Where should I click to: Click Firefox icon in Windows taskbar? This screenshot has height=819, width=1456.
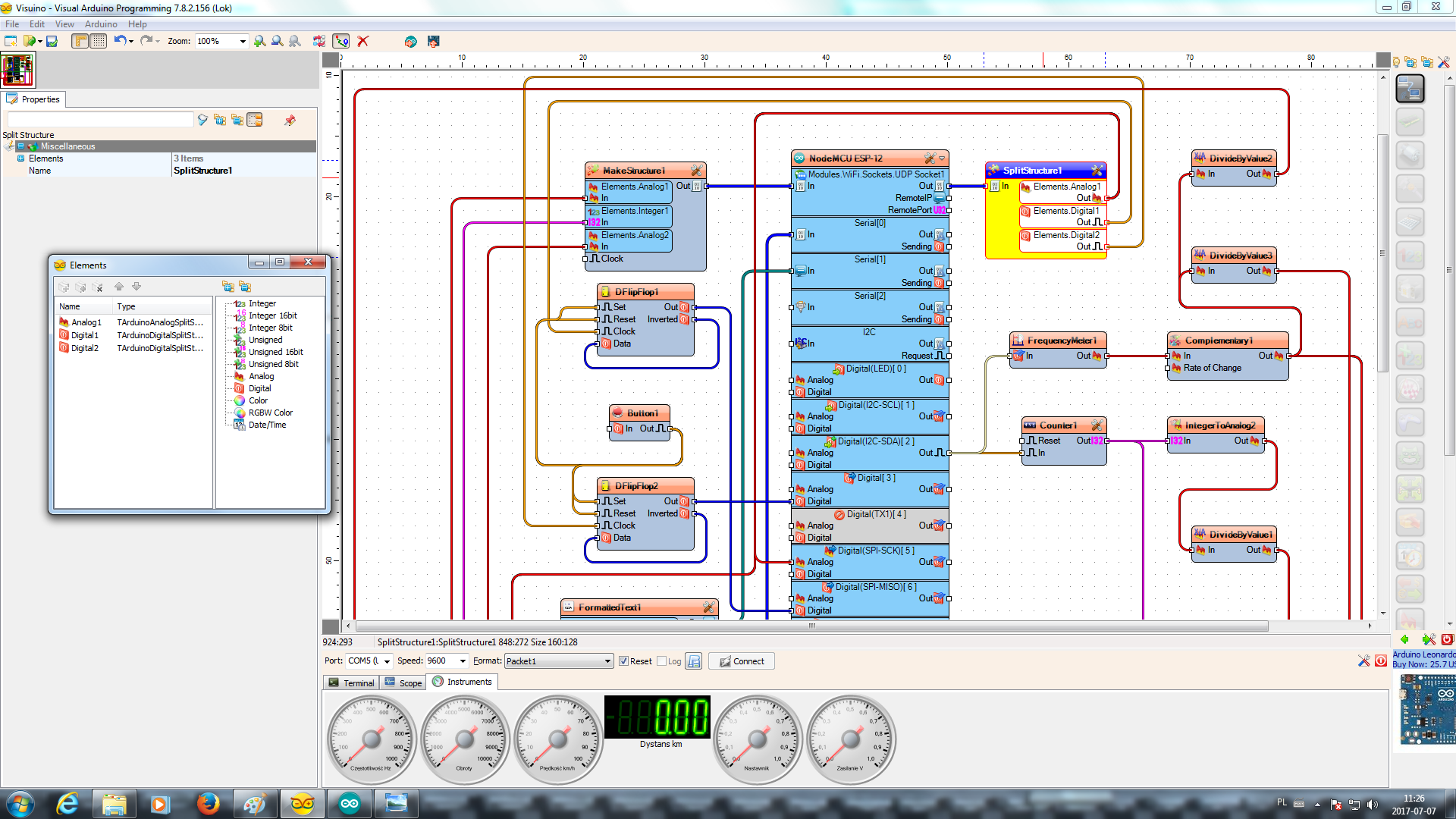(208, 804)
